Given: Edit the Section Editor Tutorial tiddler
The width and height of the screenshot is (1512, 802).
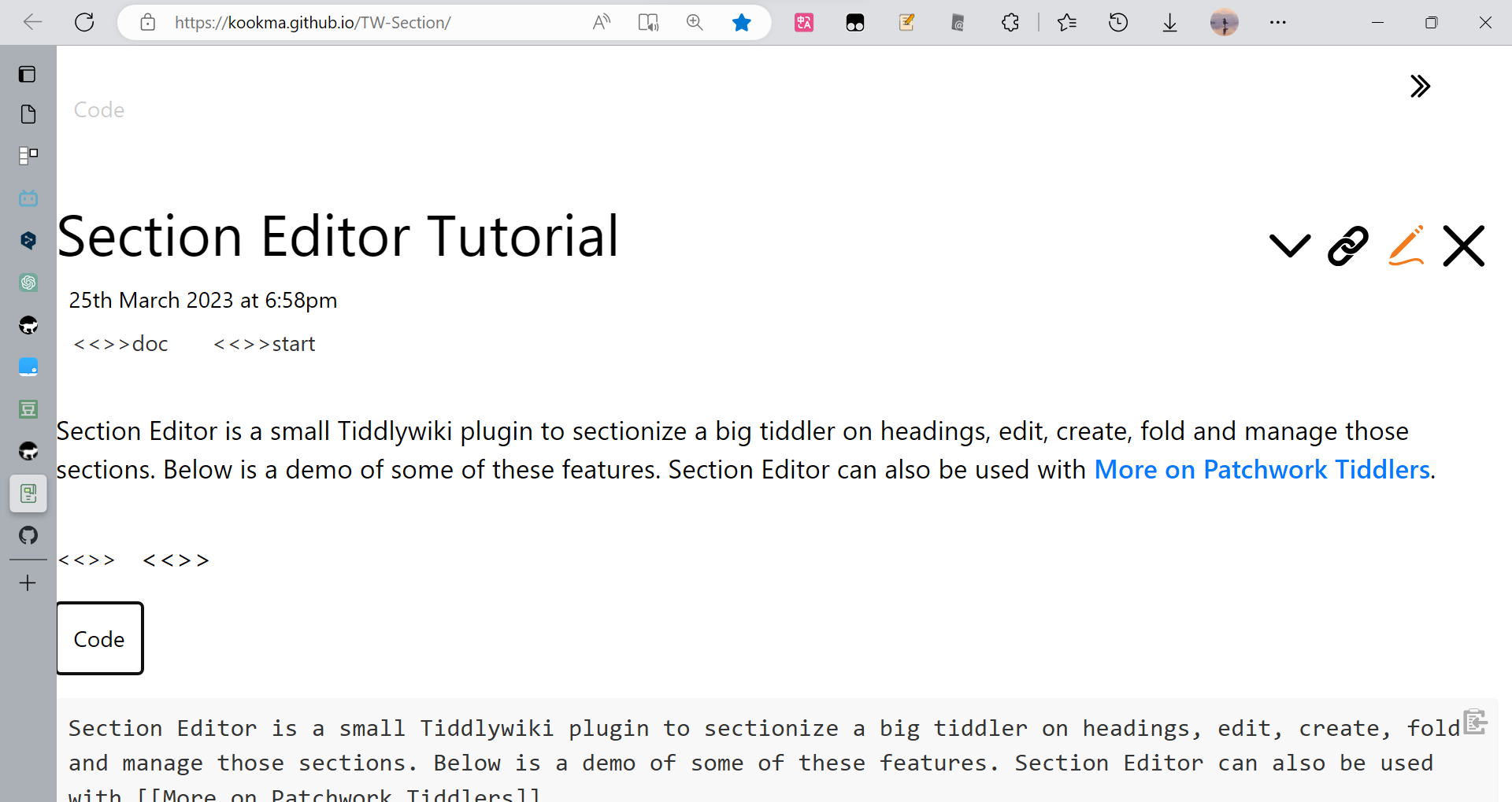Looking at the screenshot, I should (1406, 246).
